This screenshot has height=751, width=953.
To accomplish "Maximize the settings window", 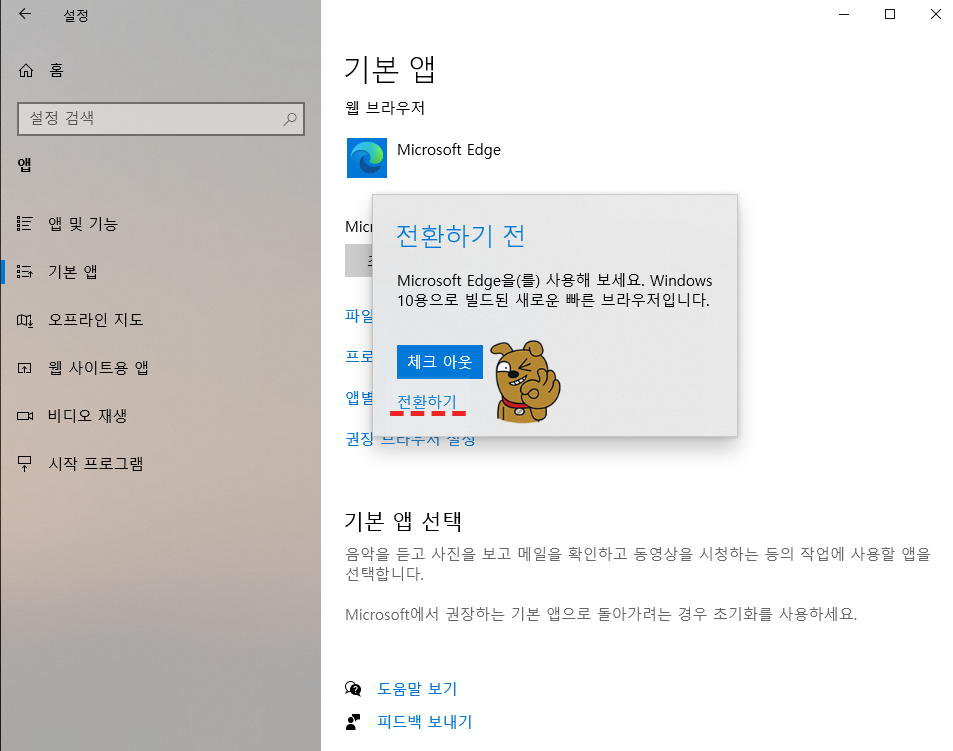I will click(x=890, y=14).
